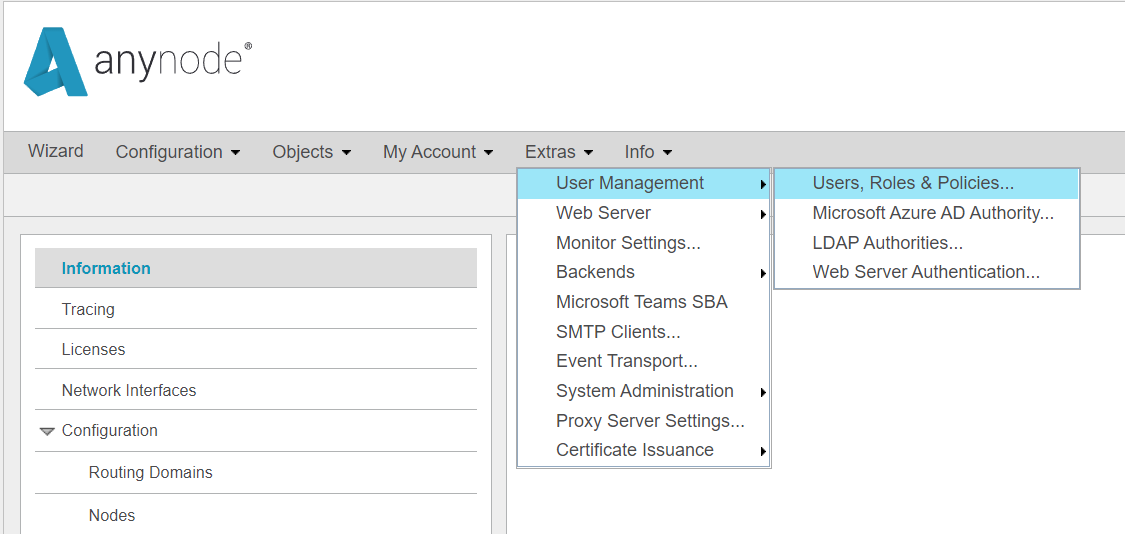
Task: Expand the Web Server submenu
Action: pyautogui.click(x=644, y=213)
